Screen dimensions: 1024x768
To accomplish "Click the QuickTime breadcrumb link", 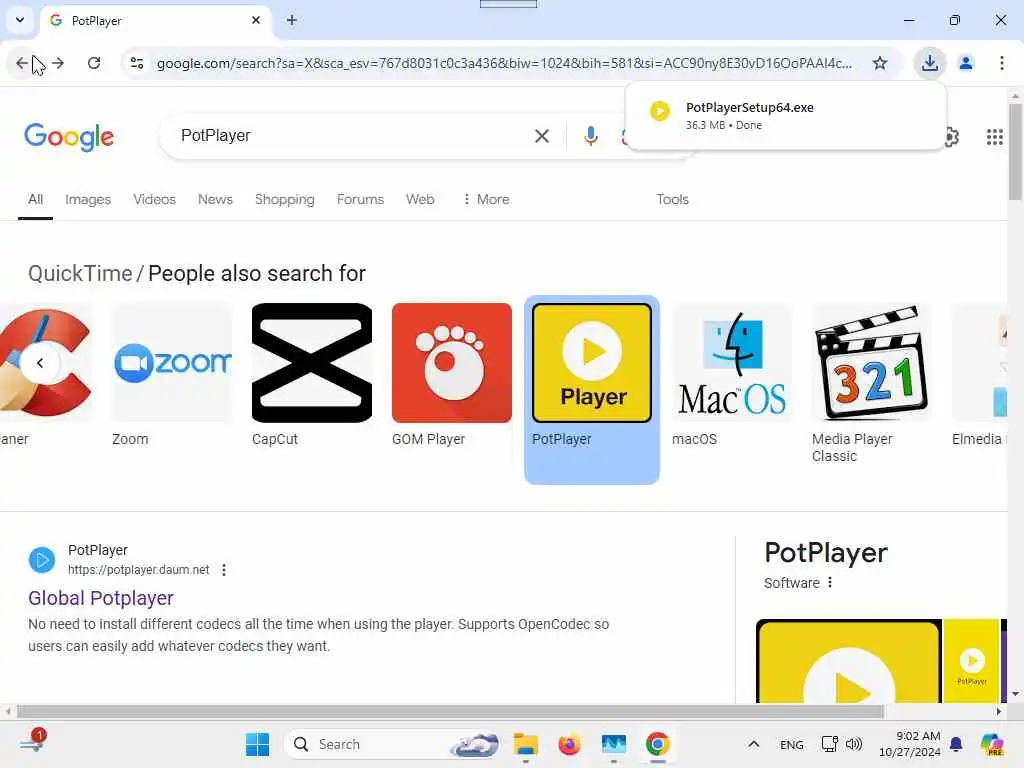I will click(80, 273).
